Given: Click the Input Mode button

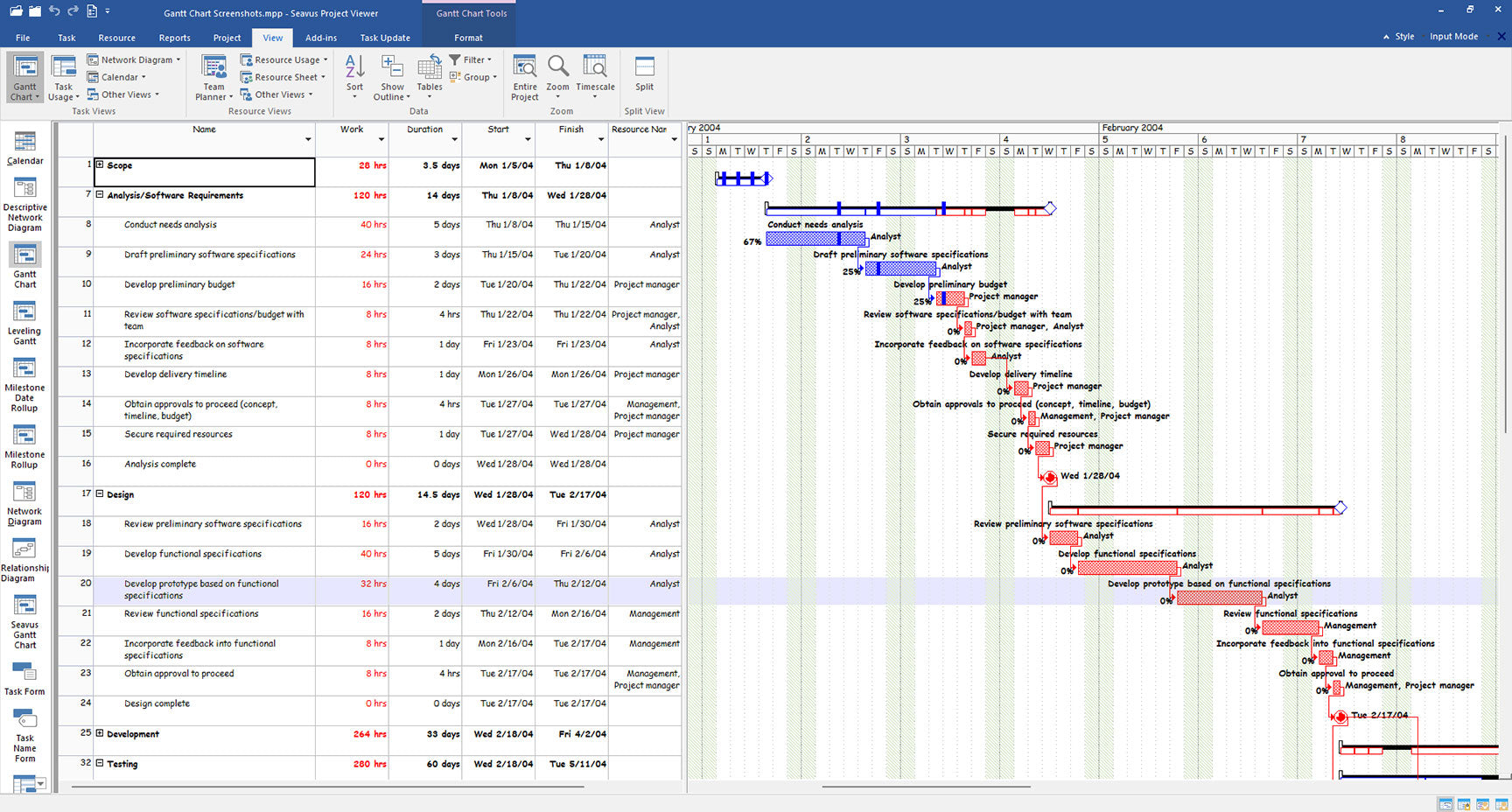Looking at the screenshot, I should tap(1453, 37).
